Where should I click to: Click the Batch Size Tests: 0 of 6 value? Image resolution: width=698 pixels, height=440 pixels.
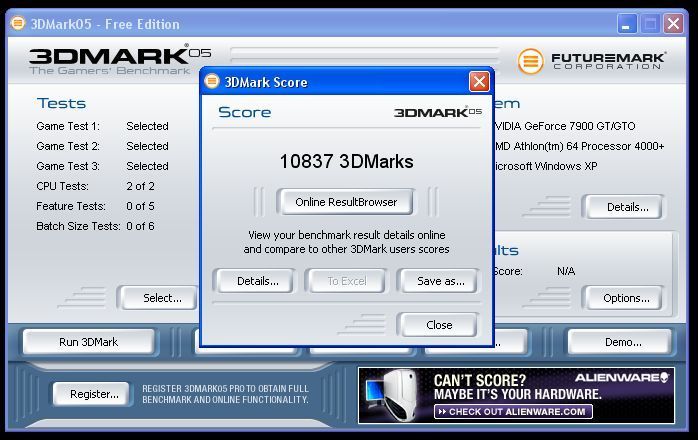click(140, 226)
